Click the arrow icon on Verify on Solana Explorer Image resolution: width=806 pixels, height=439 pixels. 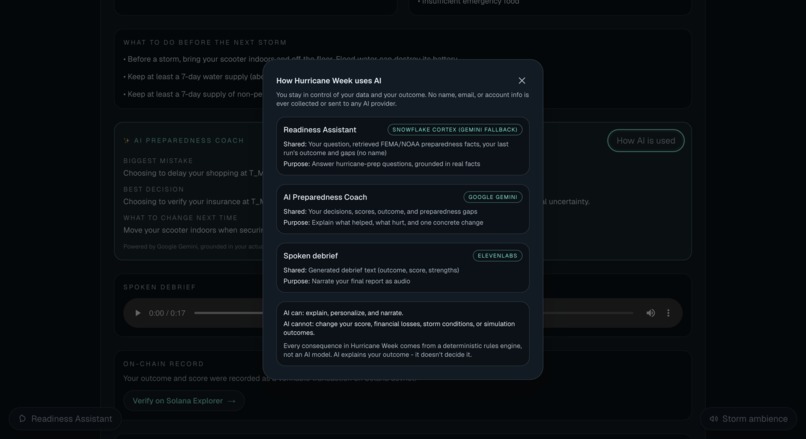click(x=231, y=401)
